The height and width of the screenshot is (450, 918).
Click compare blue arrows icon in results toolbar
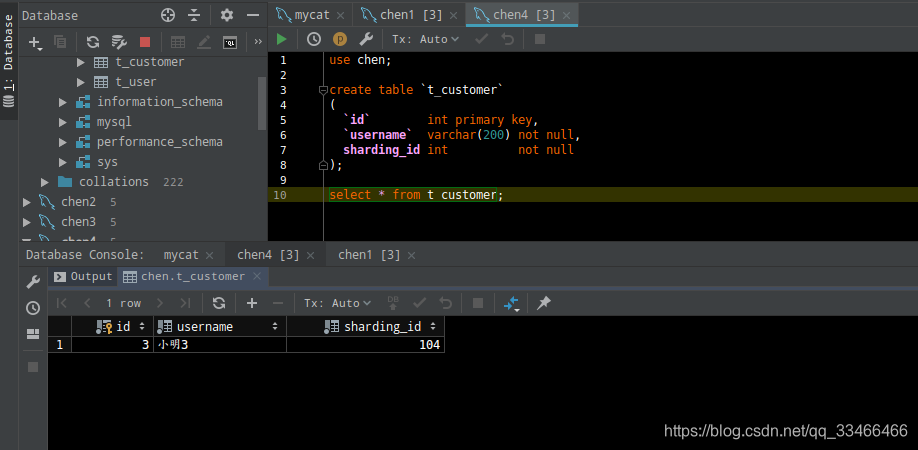click(511, 303)
